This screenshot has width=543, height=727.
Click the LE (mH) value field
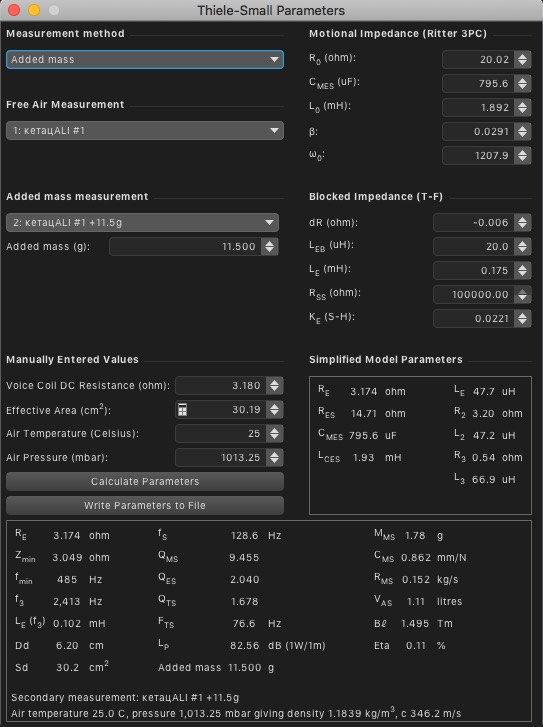[x=474, y=271]
